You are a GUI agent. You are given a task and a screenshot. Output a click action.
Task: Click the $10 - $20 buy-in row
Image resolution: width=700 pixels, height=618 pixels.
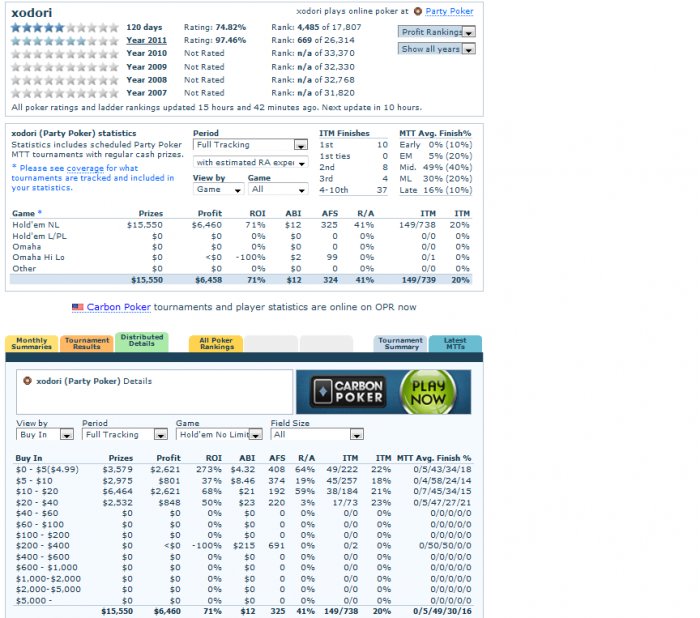(243, 492)
